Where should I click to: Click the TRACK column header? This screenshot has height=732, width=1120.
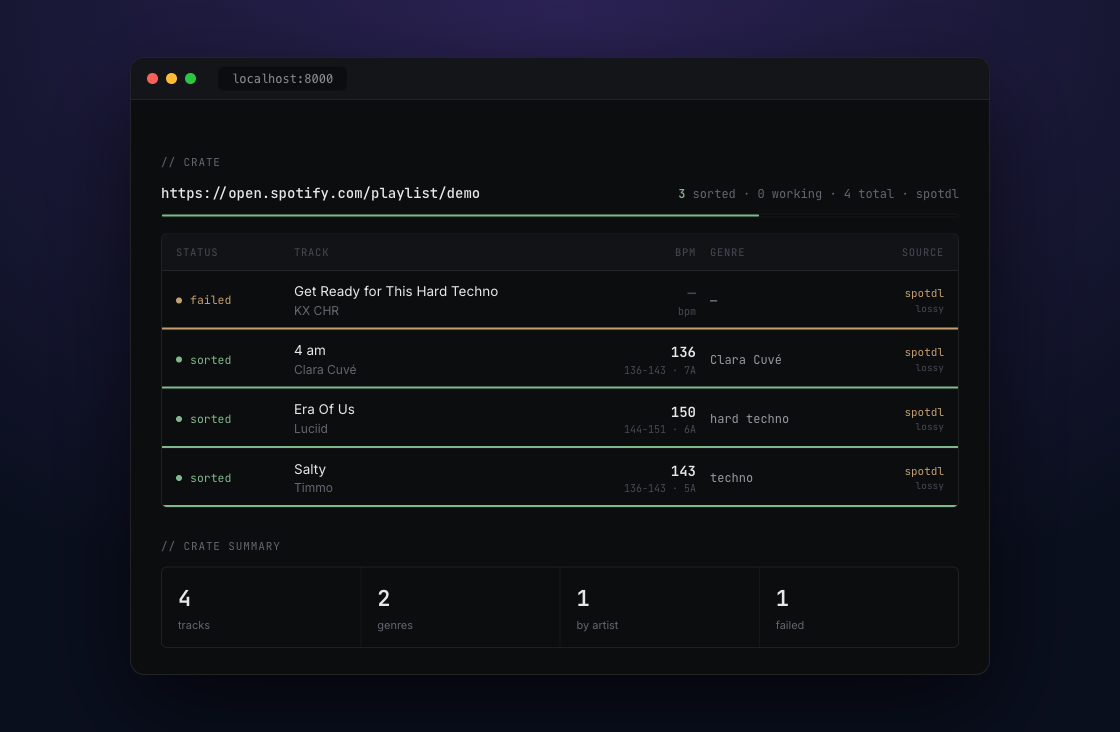311,253
